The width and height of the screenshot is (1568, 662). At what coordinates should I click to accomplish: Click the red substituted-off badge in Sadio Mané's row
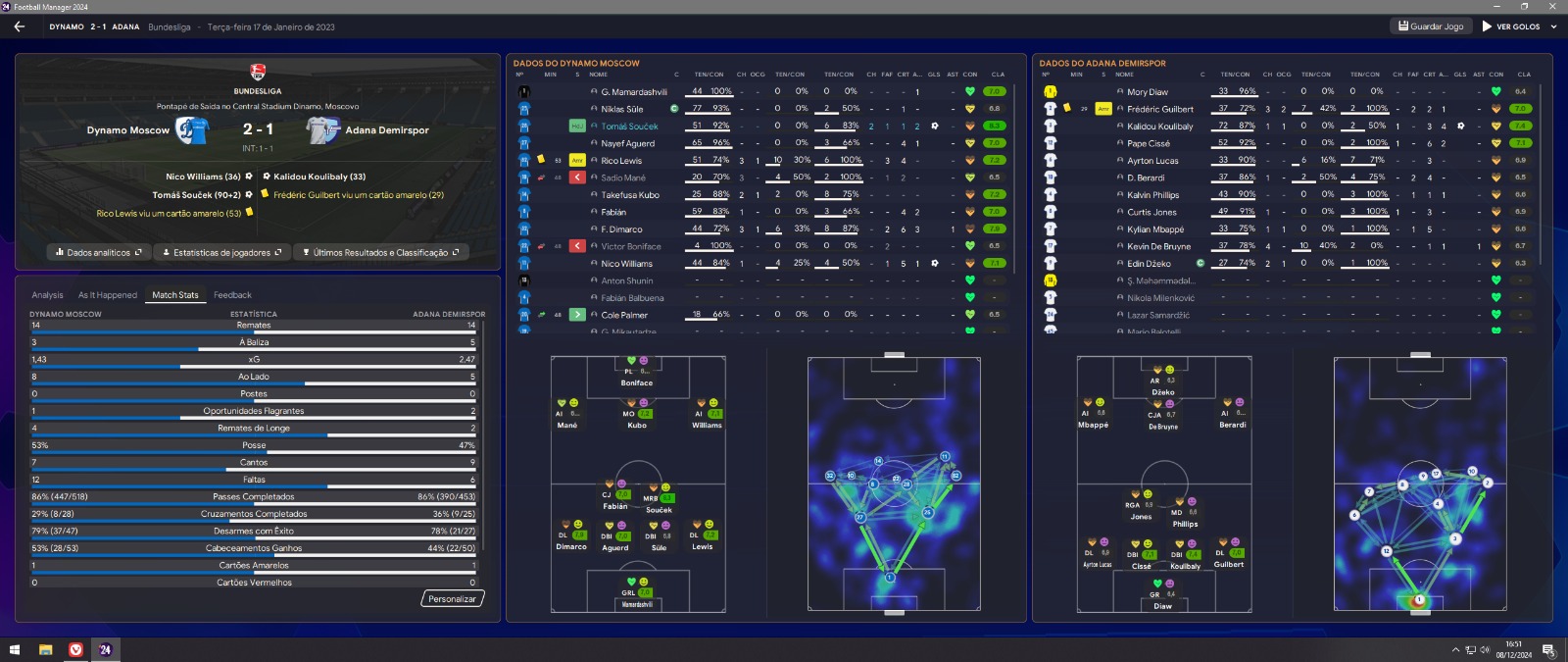[577, 178]
